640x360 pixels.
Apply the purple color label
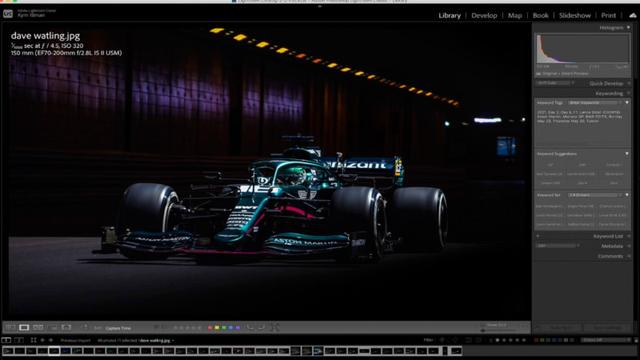click(238, 327)
